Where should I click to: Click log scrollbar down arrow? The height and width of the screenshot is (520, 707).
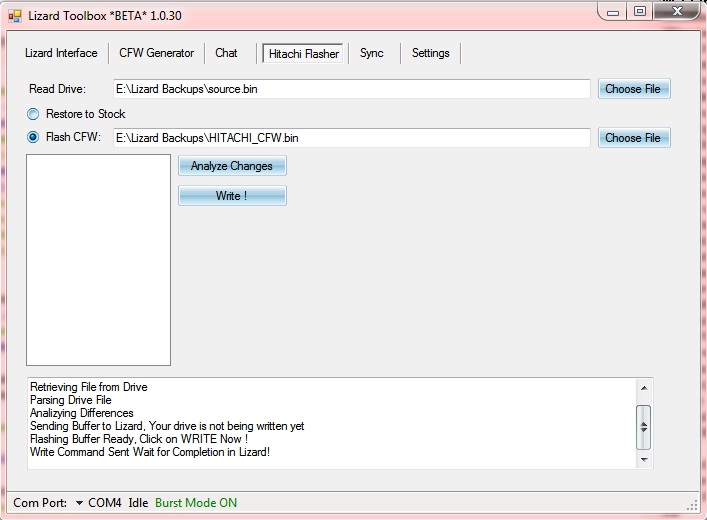click(644, 460)
